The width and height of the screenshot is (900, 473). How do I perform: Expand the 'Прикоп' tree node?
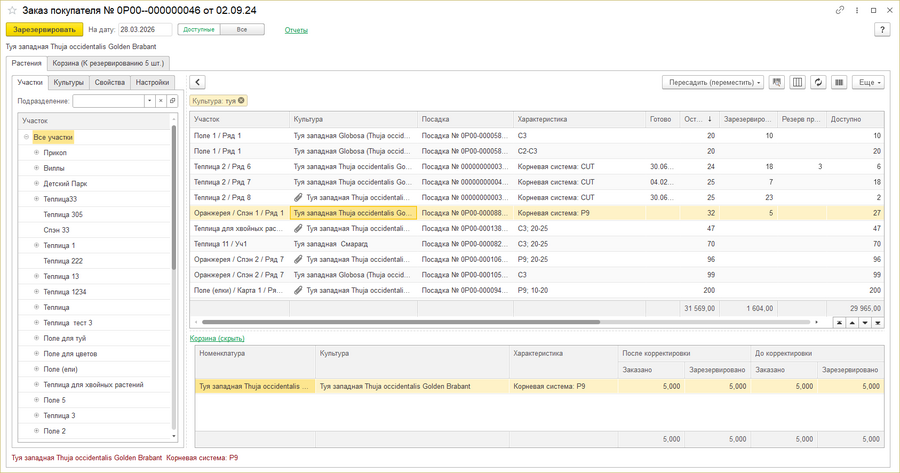pos(37,153)
